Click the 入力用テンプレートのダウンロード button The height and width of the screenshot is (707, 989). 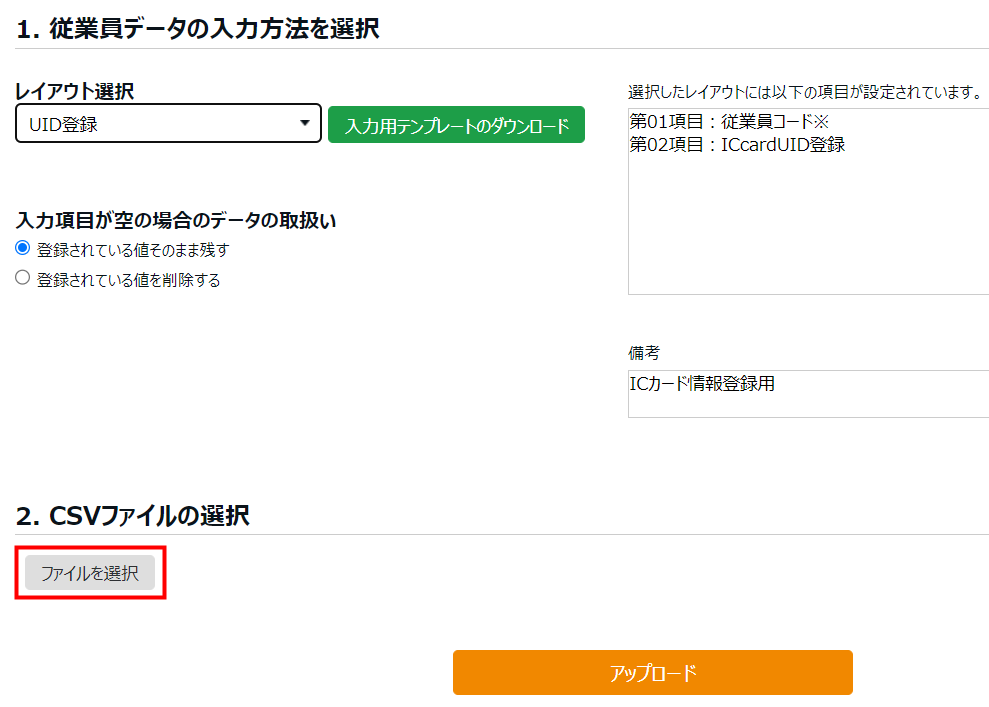pyautogui.click(x=456, y=125)
